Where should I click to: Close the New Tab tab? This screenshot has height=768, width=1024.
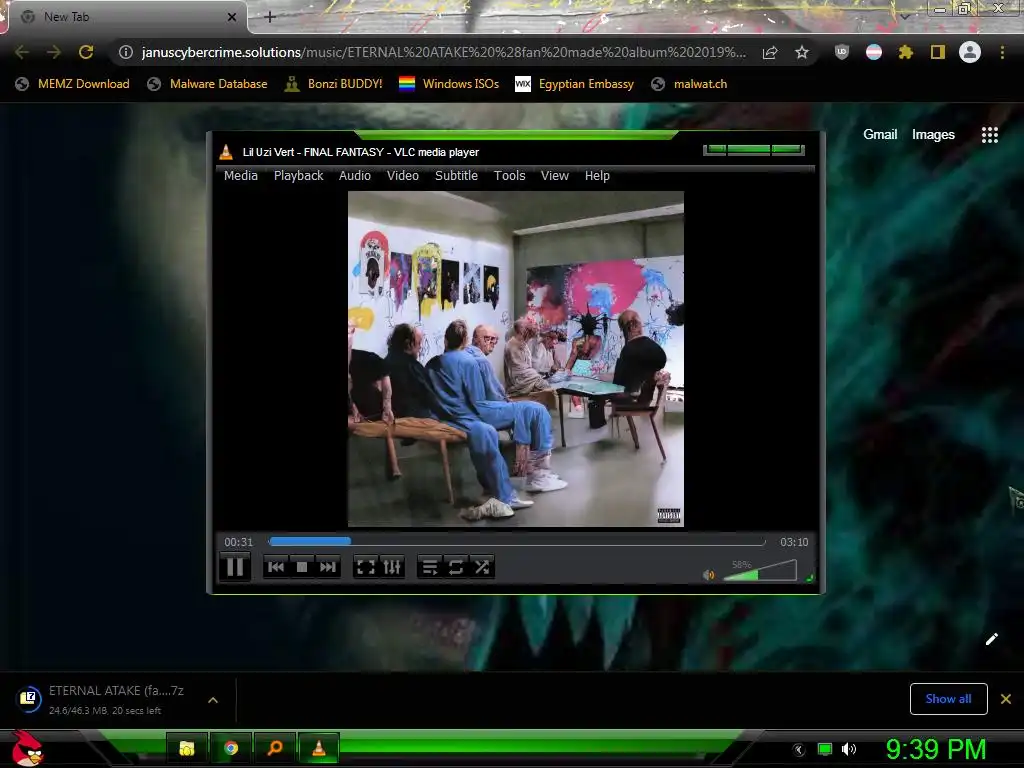pos(232,17)
